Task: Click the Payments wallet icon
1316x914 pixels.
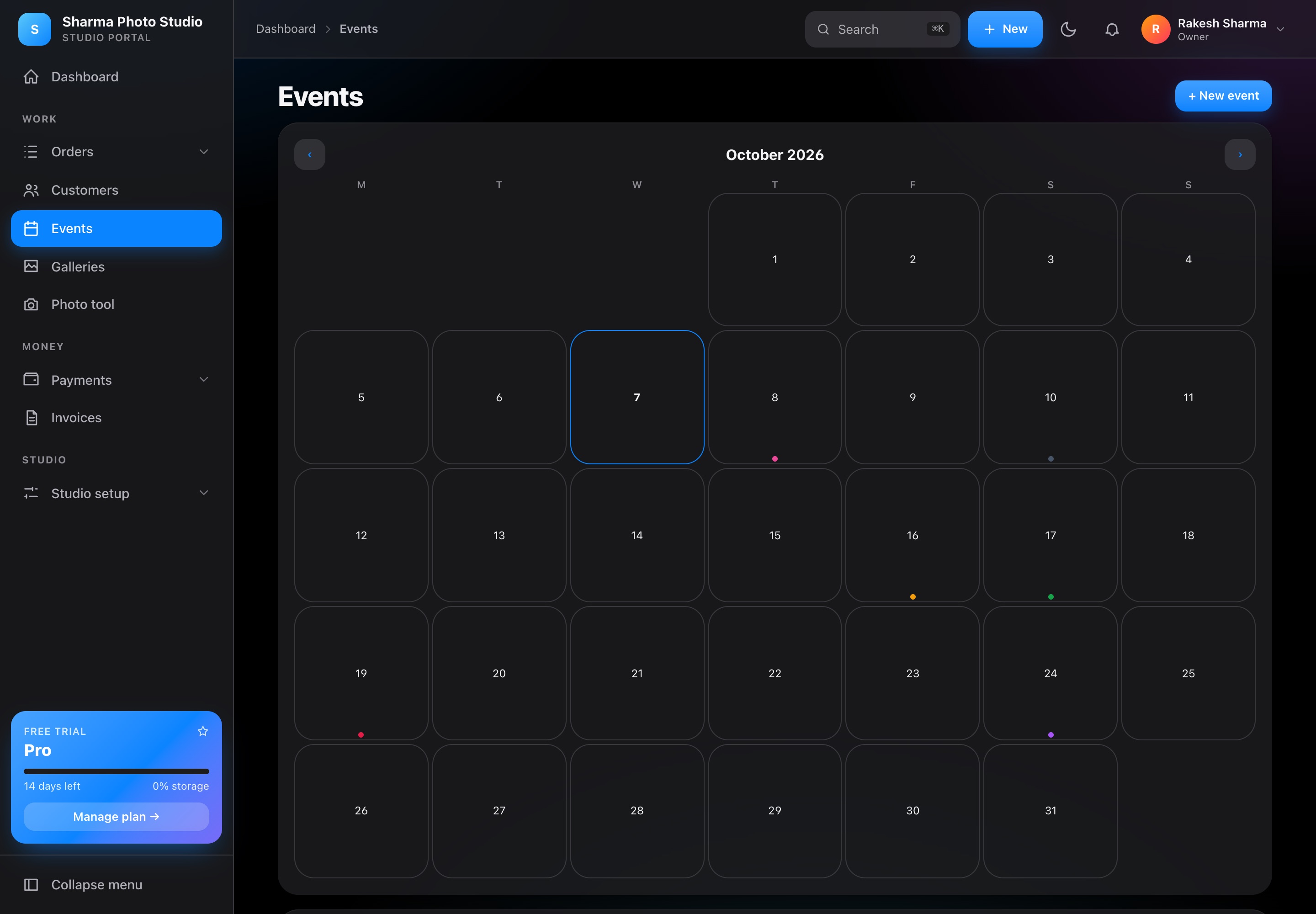Action: tap(31, 380)
